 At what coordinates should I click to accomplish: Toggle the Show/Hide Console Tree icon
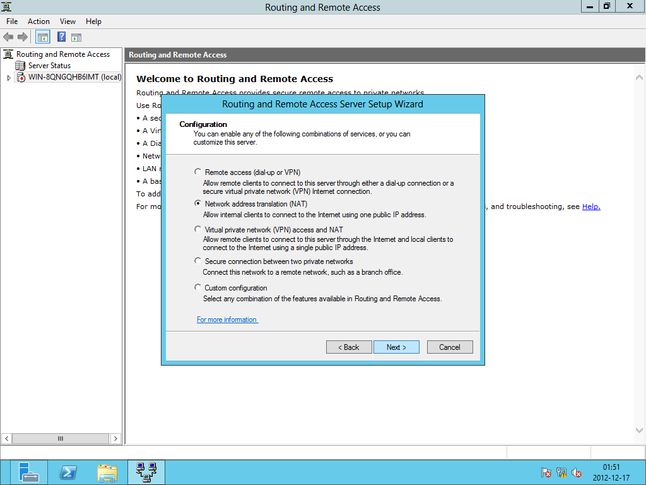pos(43,37)
